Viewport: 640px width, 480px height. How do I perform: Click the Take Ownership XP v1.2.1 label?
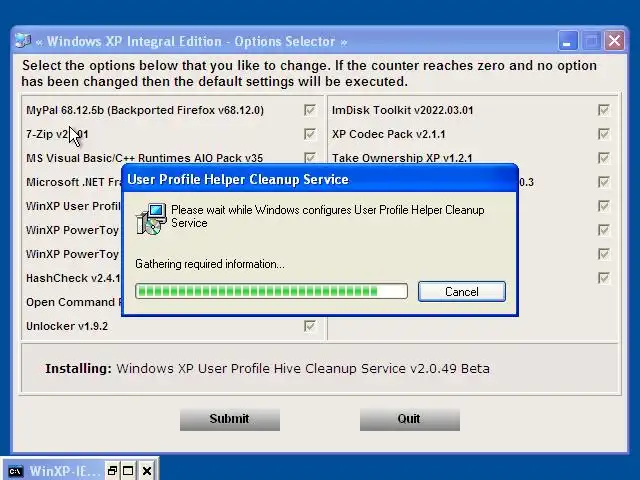point(402,158)
